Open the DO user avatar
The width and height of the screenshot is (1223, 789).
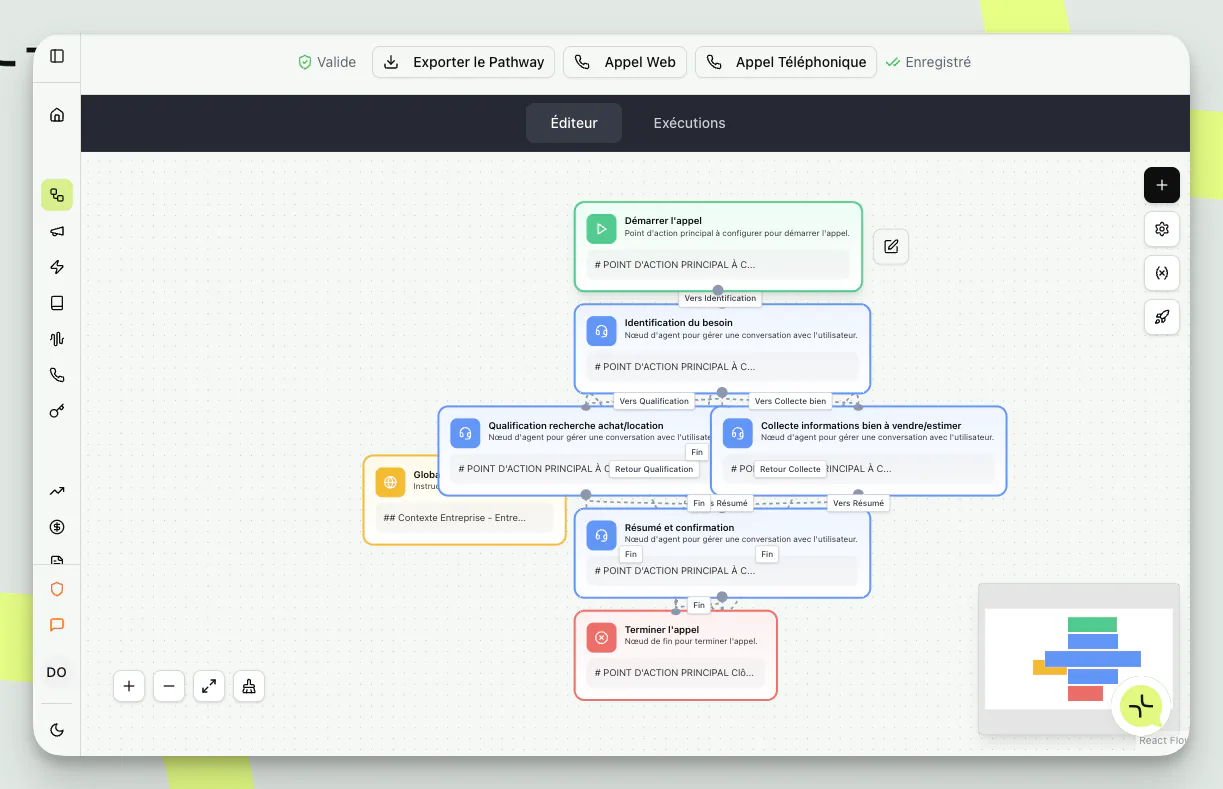57,672
